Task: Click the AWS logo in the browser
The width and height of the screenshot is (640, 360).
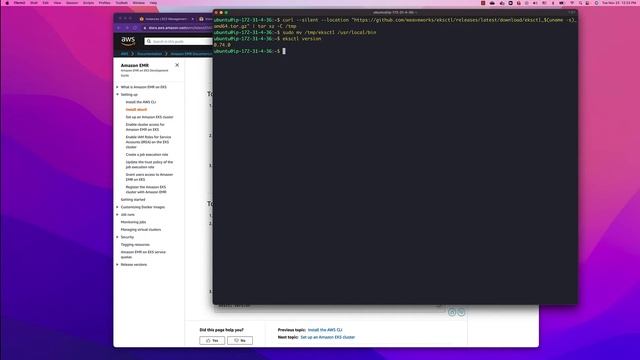Action: pyautogui.click(x=128, y=41)
